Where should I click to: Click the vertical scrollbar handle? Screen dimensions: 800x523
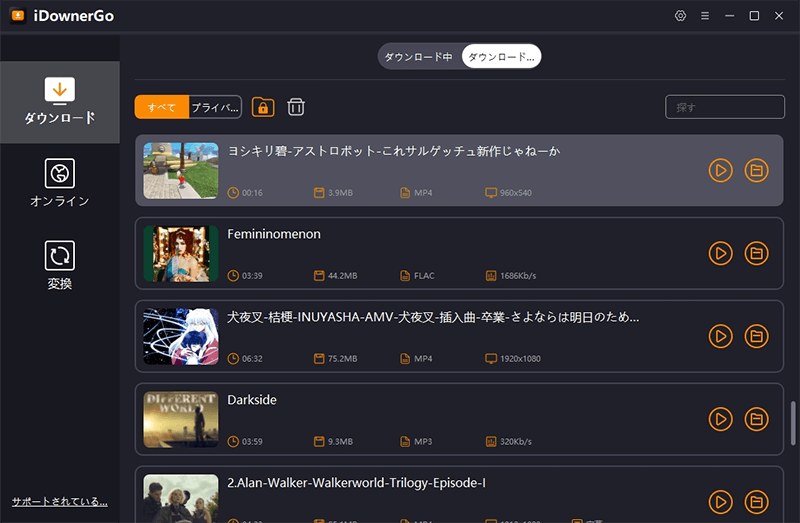pyautogui.click(x=792, y=420)
